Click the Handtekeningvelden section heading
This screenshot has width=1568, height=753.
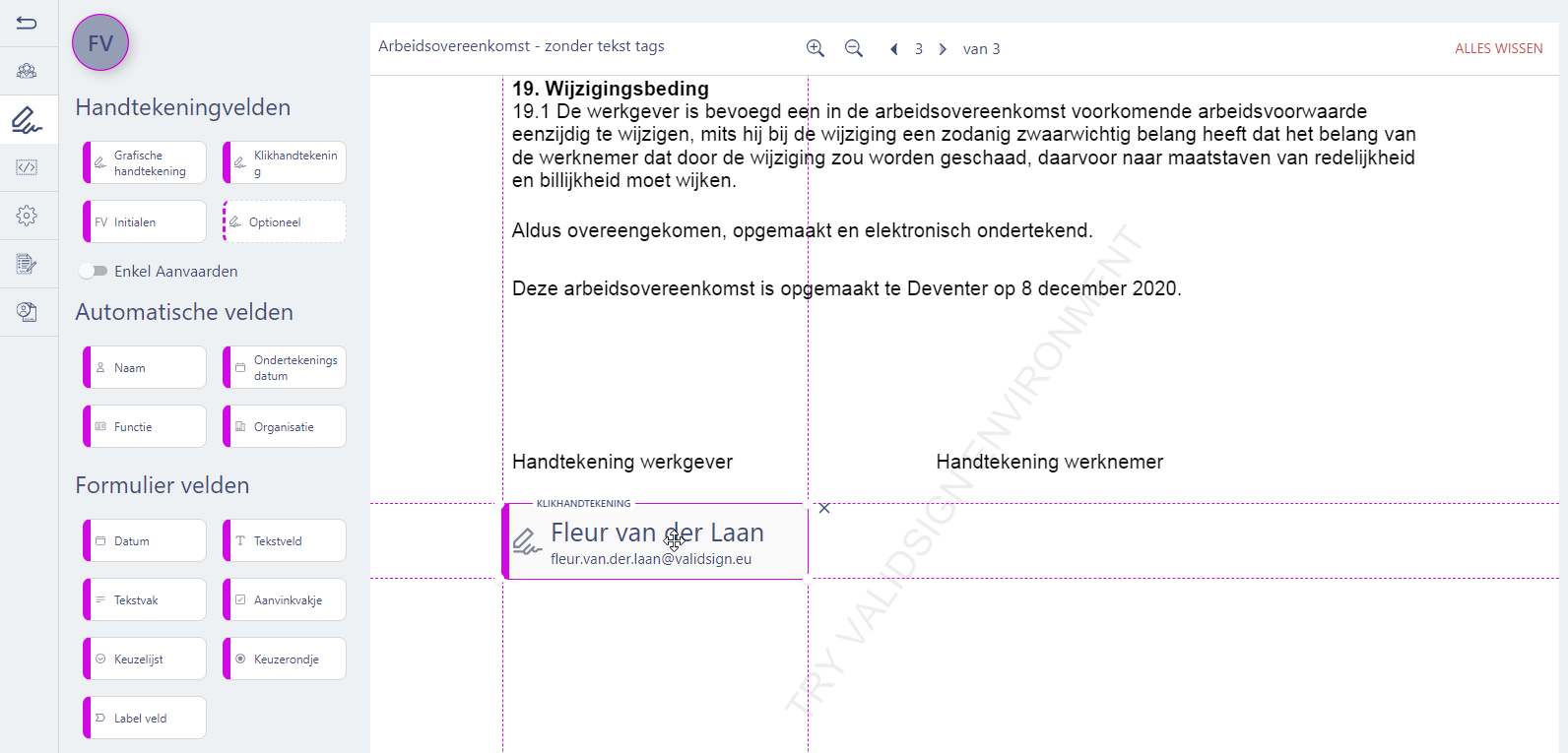(183, 107)
